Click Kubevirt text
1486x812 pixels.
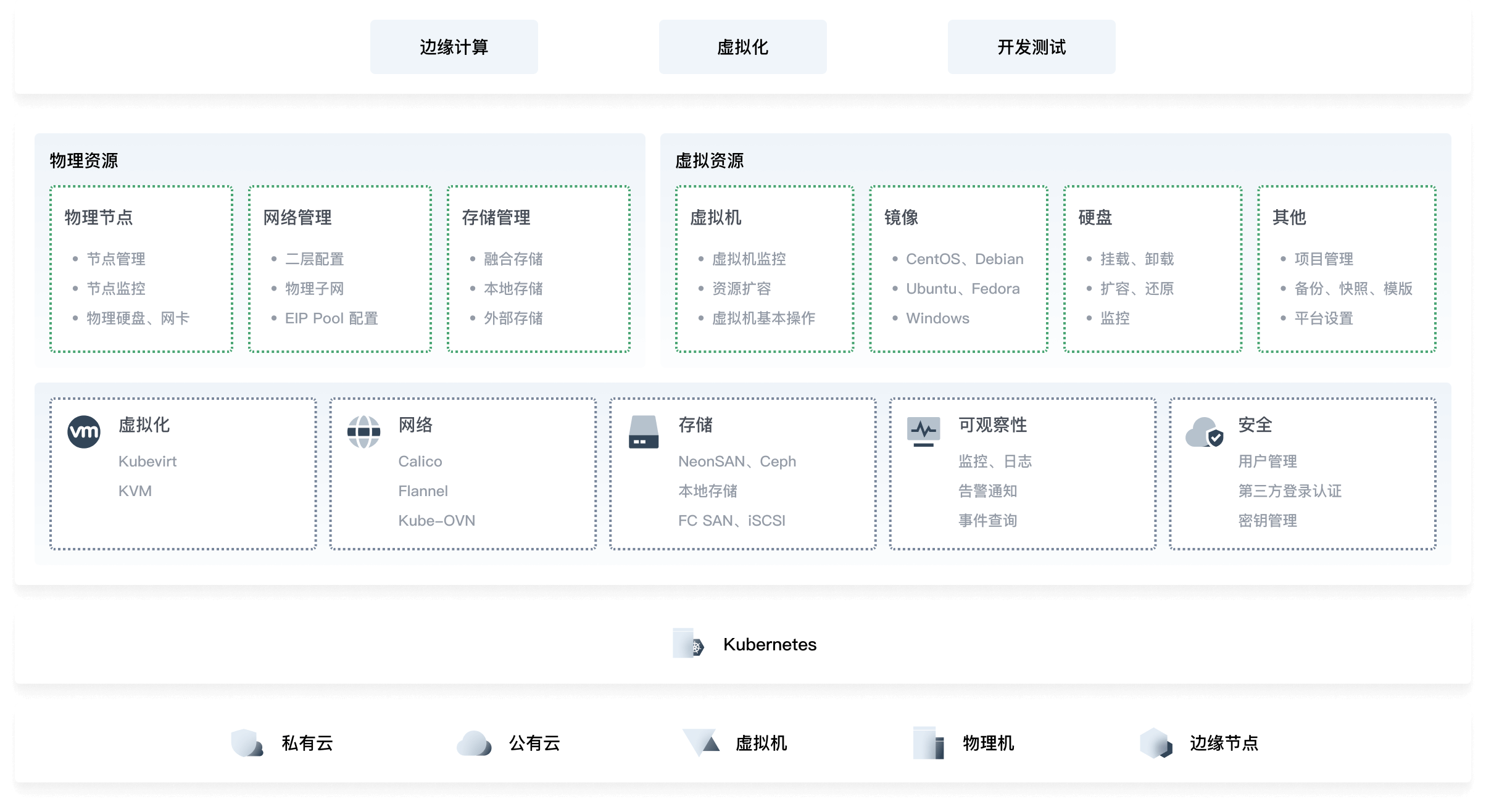coord(147,462)
